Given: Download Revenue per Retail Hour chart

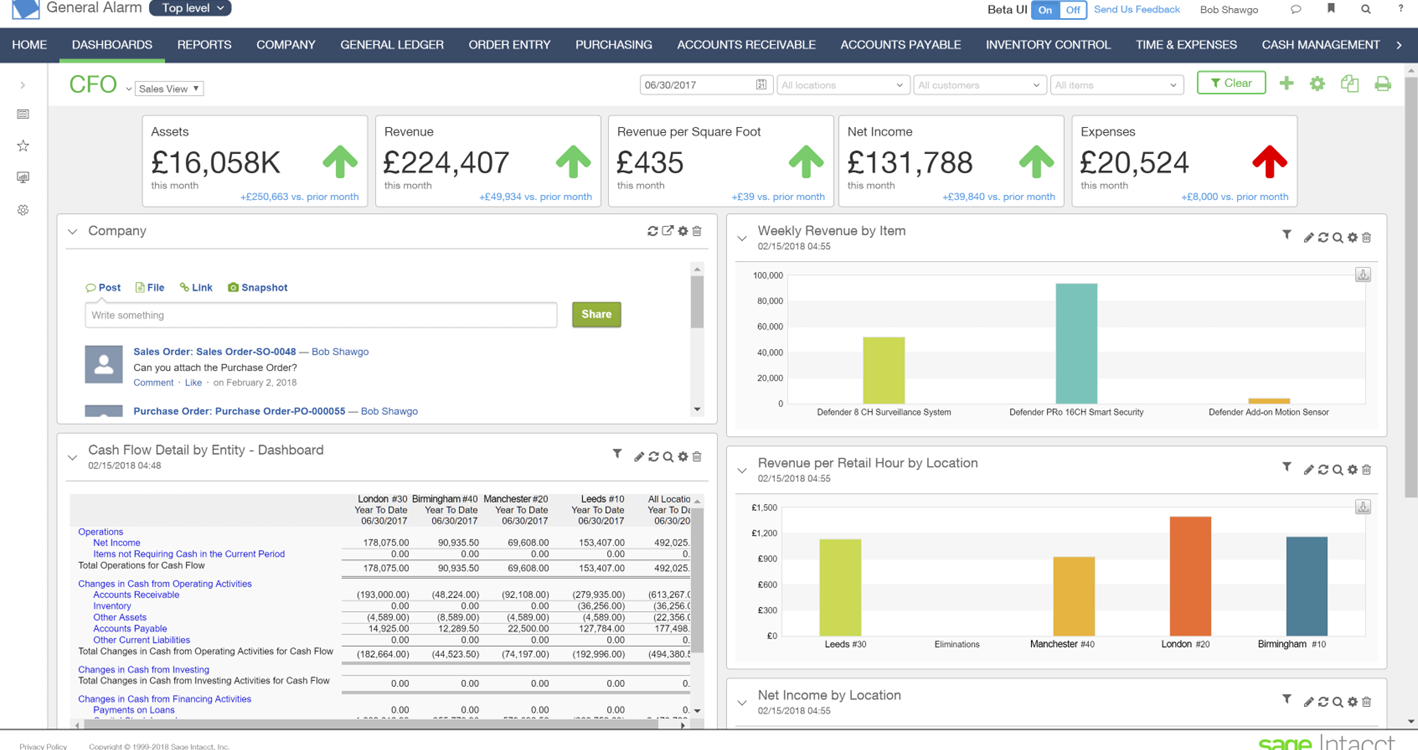Looking at the screenshot, I should click(1363, 507).
